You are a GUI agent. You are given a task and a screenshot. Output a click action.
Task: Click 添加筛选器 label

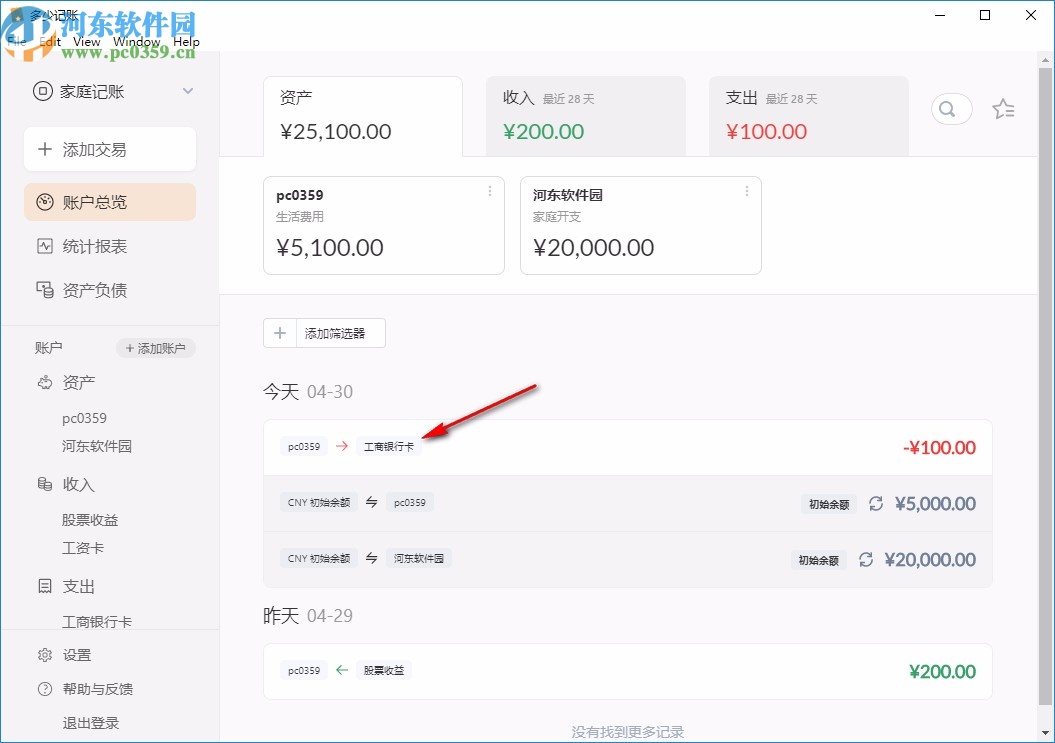[x=334, y=333]
